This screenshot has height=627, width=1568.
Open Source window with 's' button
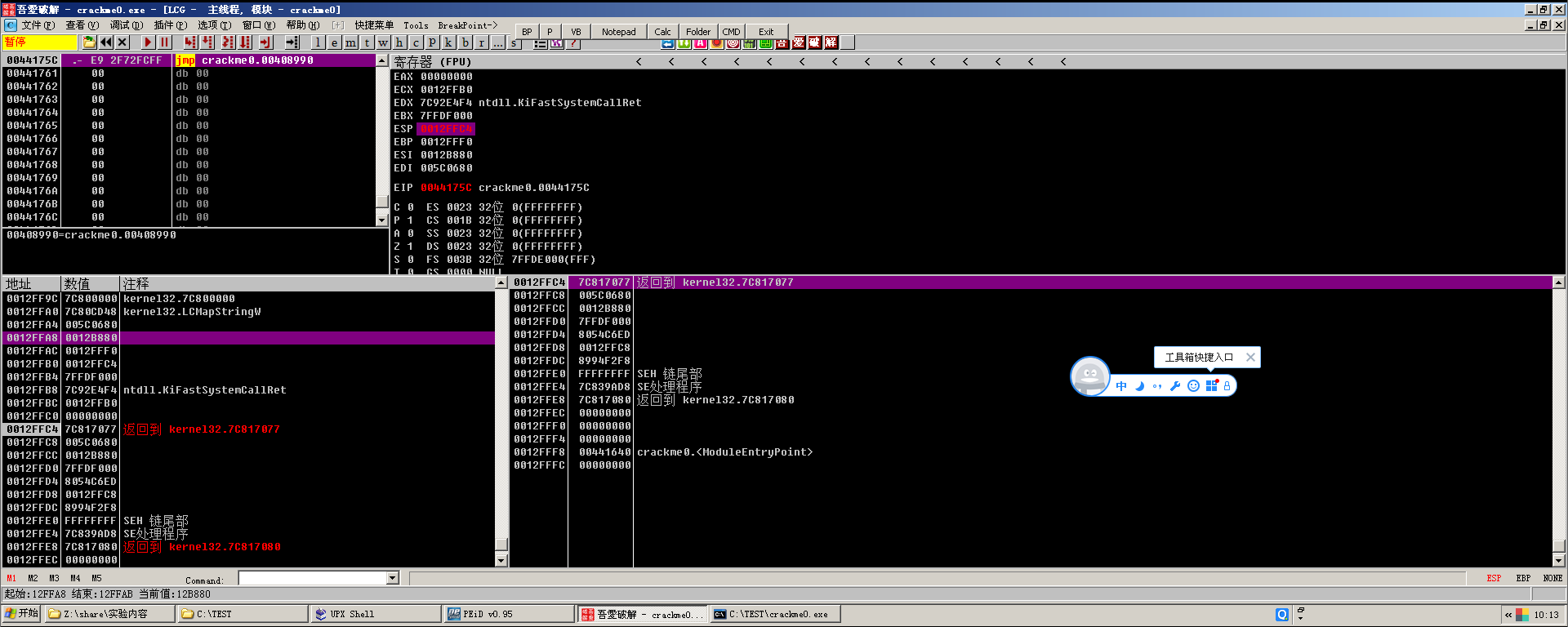point(514,43)
